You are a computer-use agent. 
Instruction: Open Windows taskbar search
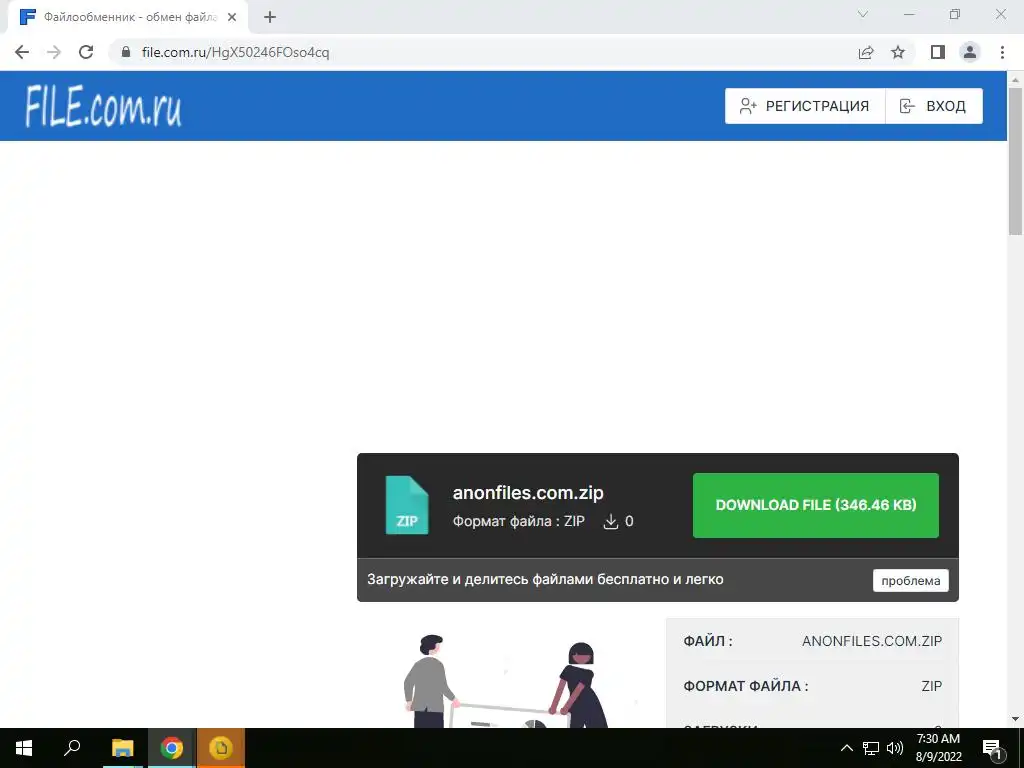(x=72, y=748)
